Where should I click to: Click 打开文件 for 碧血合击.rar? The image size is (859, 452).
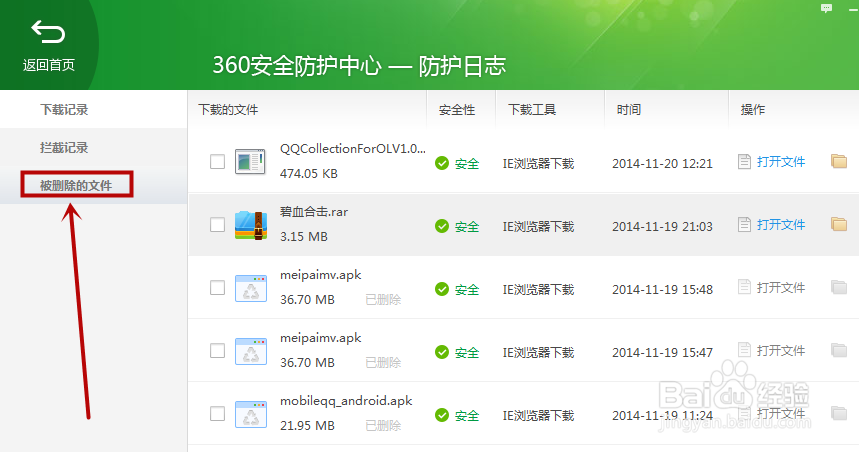tap(781, 225)
